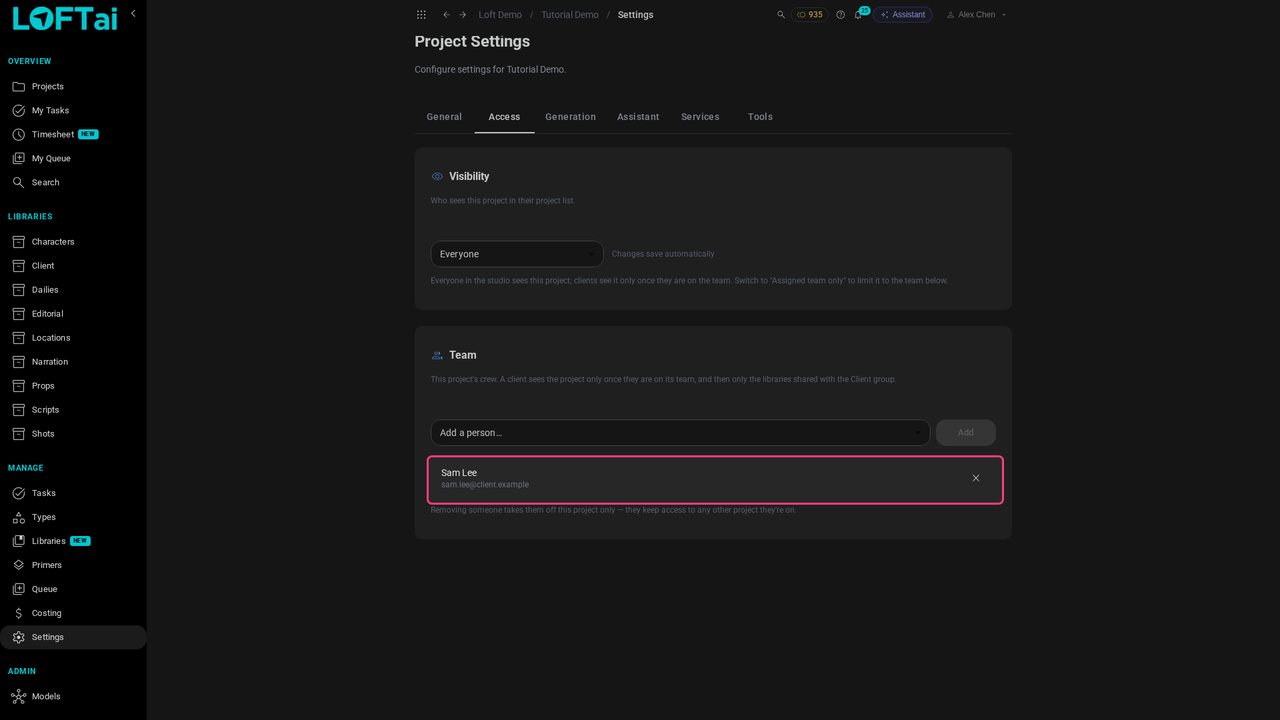Go to the Tutorial Demo breadcrumb
This screenshot has width=1280, height=720.
(570, 15)
